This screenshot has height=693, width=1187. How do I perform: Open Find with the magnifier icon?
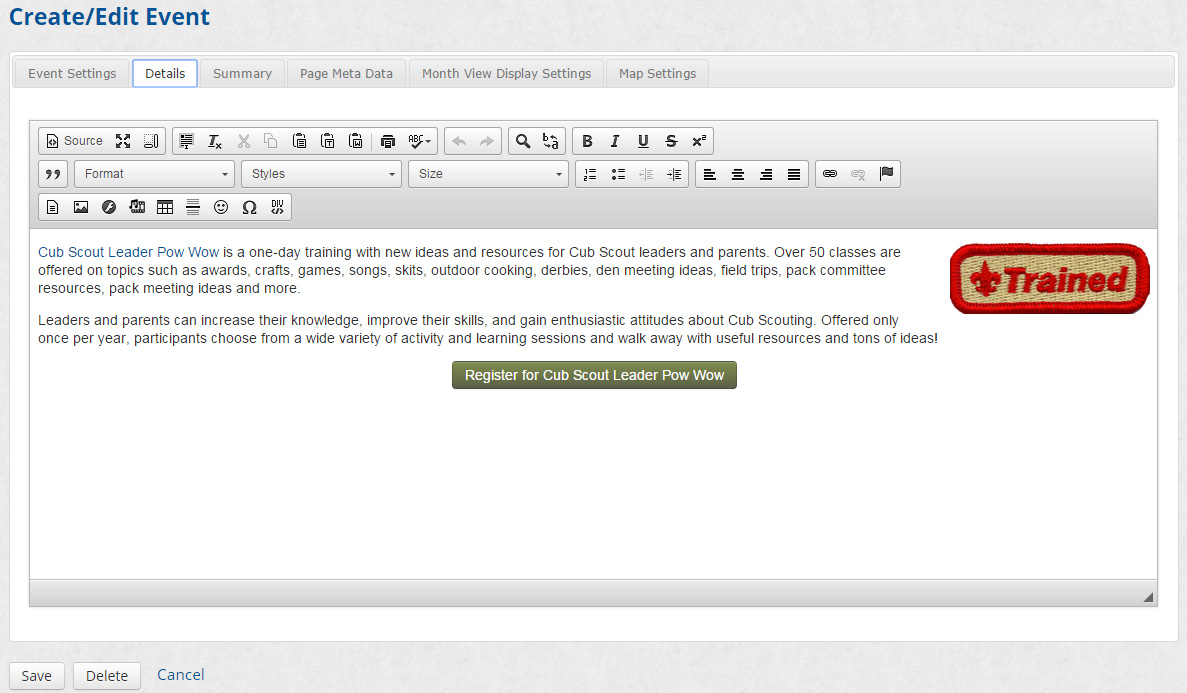tap(522, 141)
